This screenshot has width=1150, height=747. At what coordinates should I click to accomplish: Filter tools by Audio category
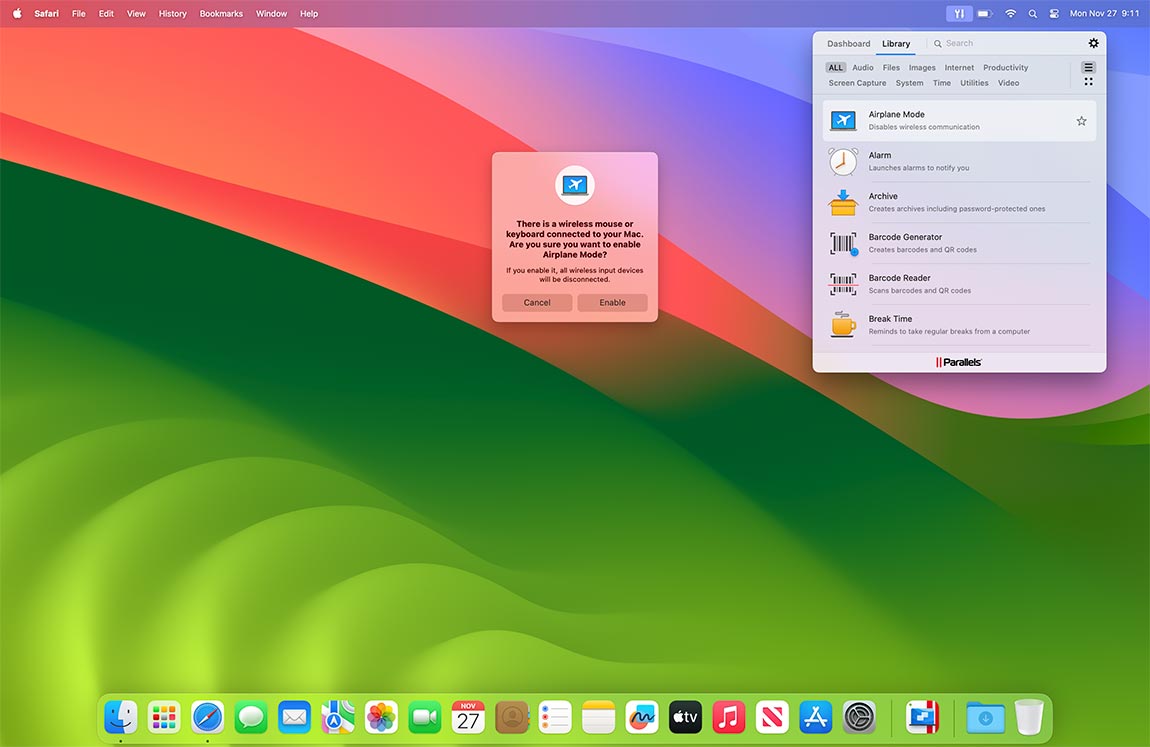[x=862, y=68]
